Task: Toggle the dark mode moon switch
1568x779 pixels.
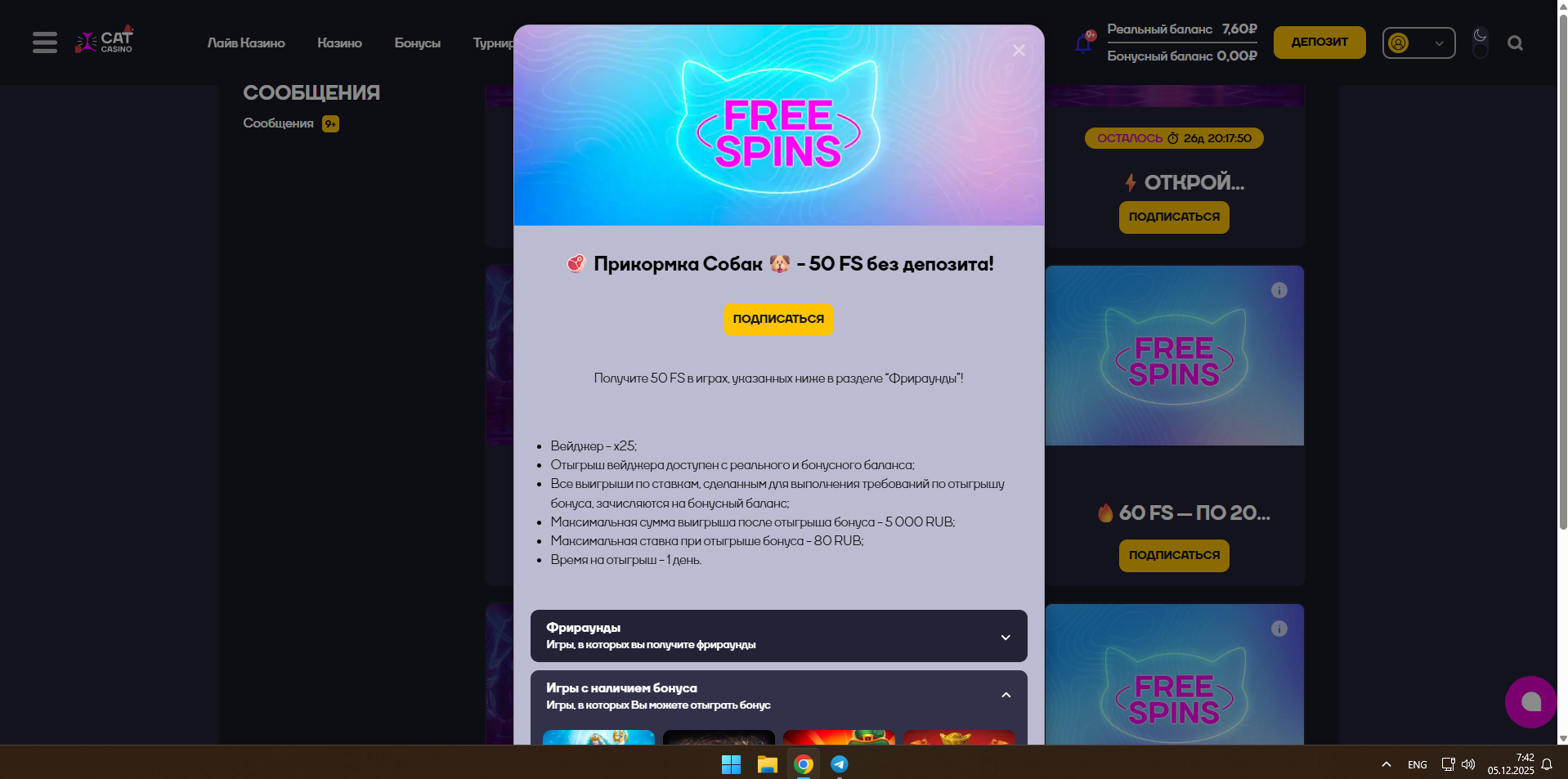Action: point(1480,43)
